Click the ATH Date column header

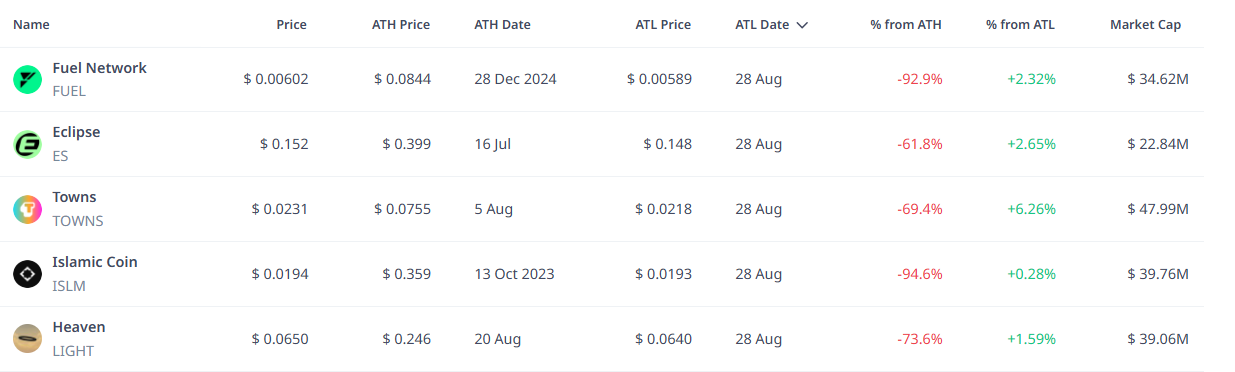coord(502,25)
